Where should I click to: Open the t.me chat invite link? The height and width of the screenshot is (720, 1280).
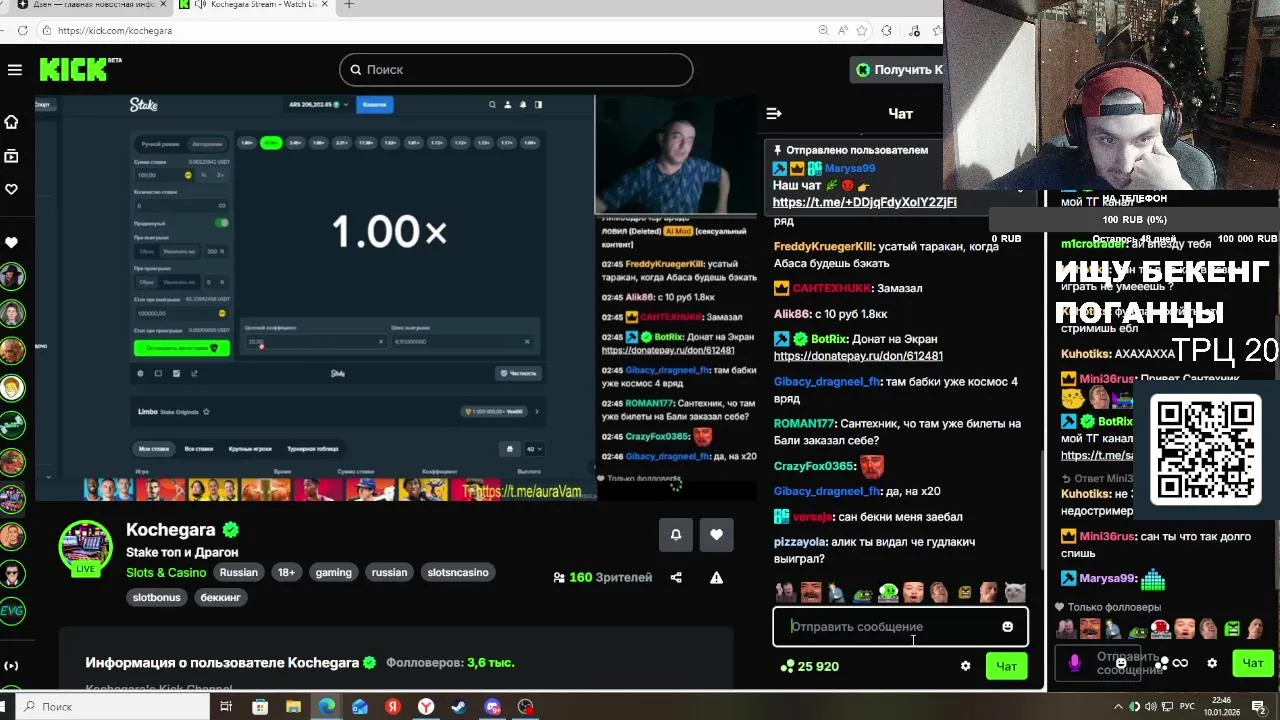864,202
